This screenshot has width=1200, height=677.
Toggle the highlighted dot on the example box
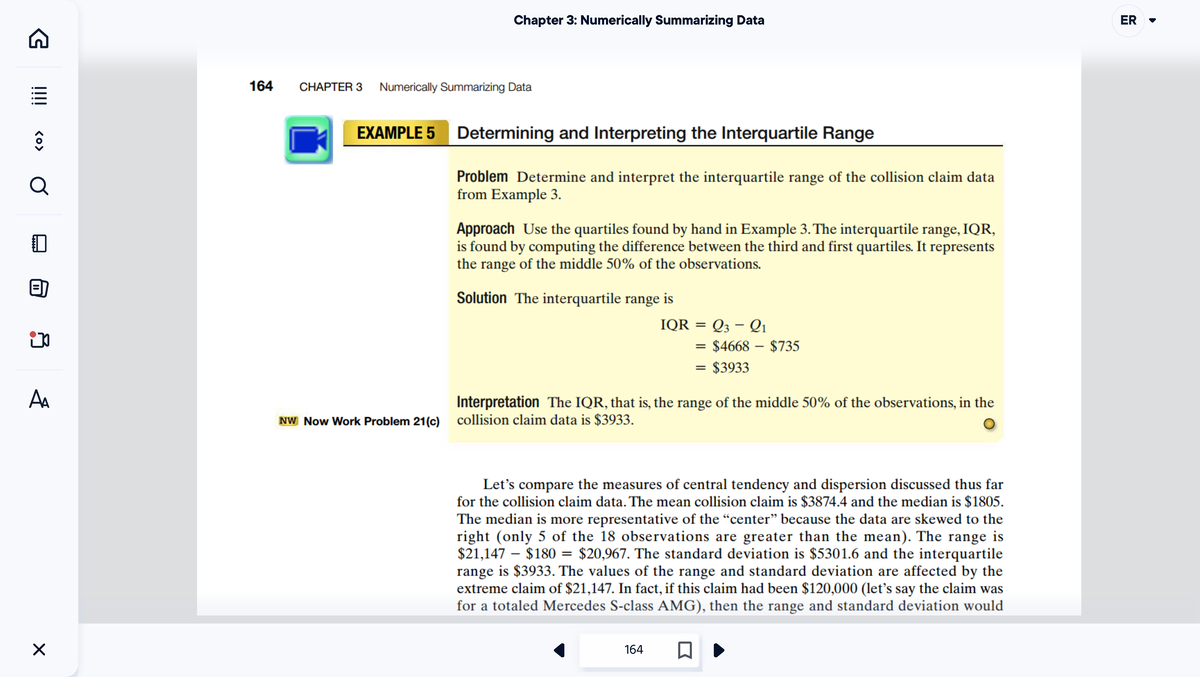click(989, 424)
